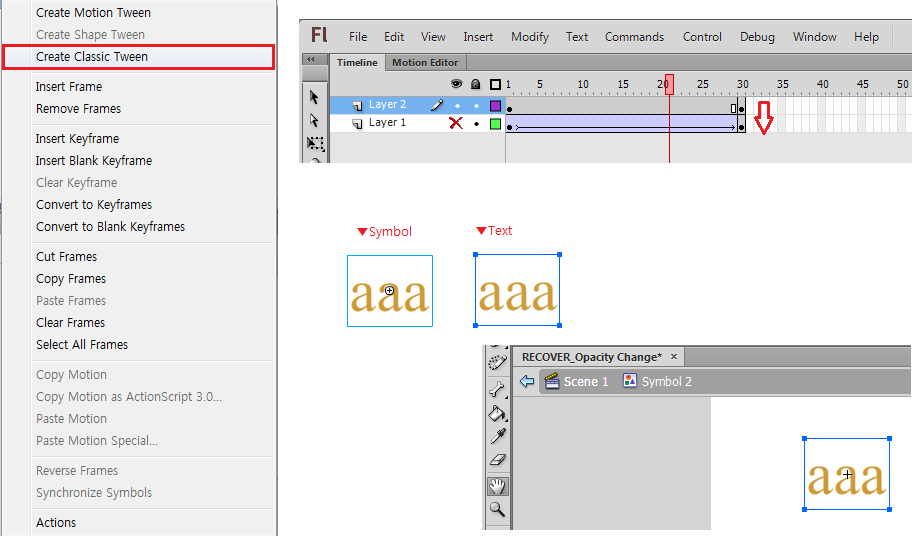
Task: Open the File menu
Action: (x=358, y=36)
